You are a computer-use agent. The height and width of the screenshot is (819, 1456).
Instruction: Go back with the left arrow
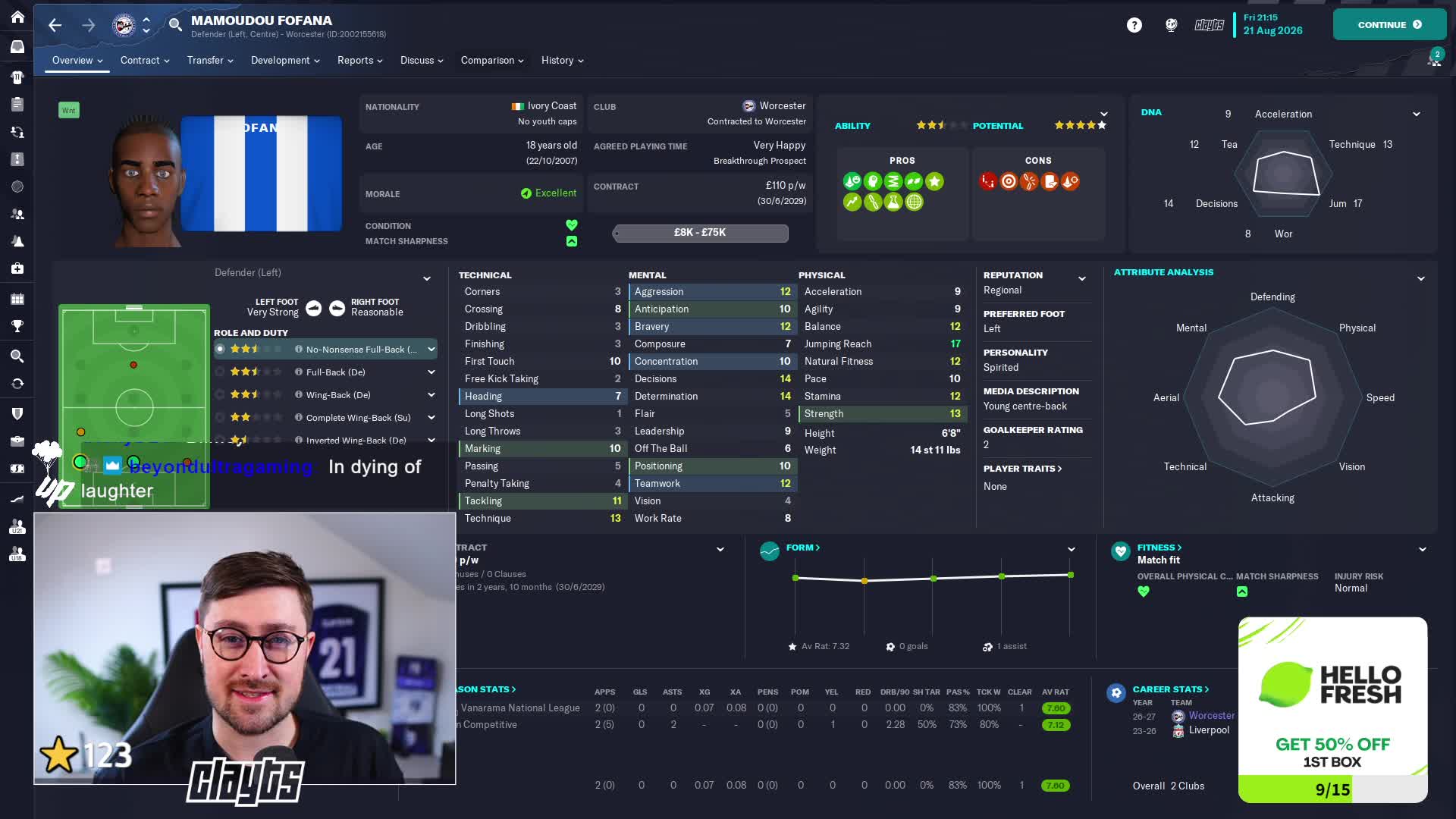(x=55, y=25)
